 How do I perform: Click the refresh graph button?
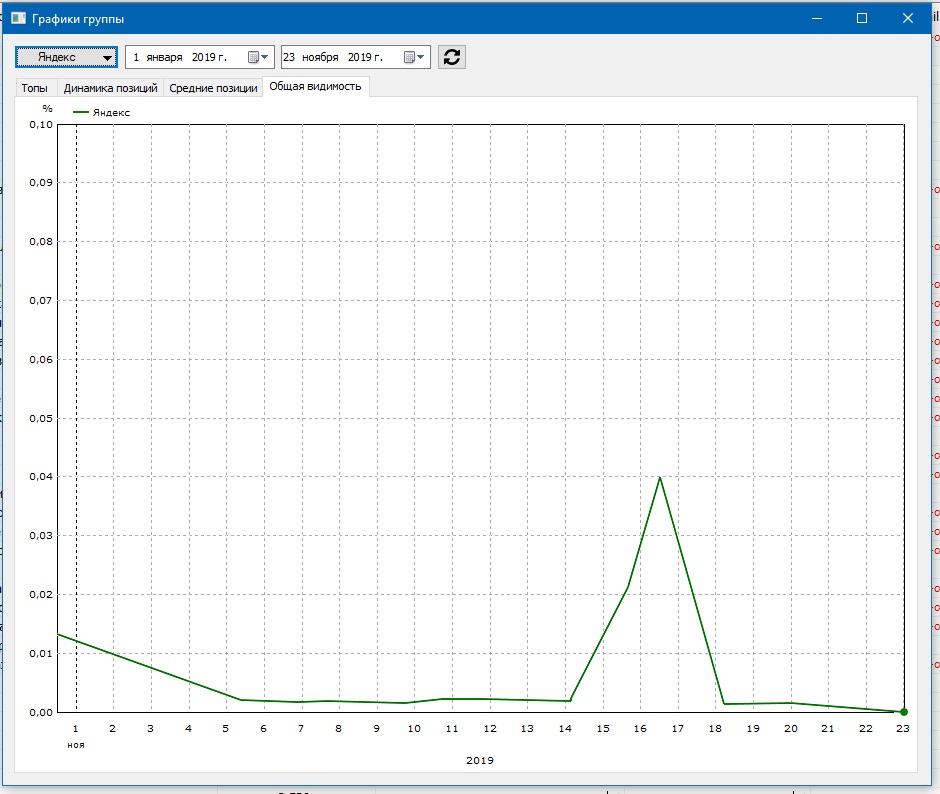click(452, 57)
